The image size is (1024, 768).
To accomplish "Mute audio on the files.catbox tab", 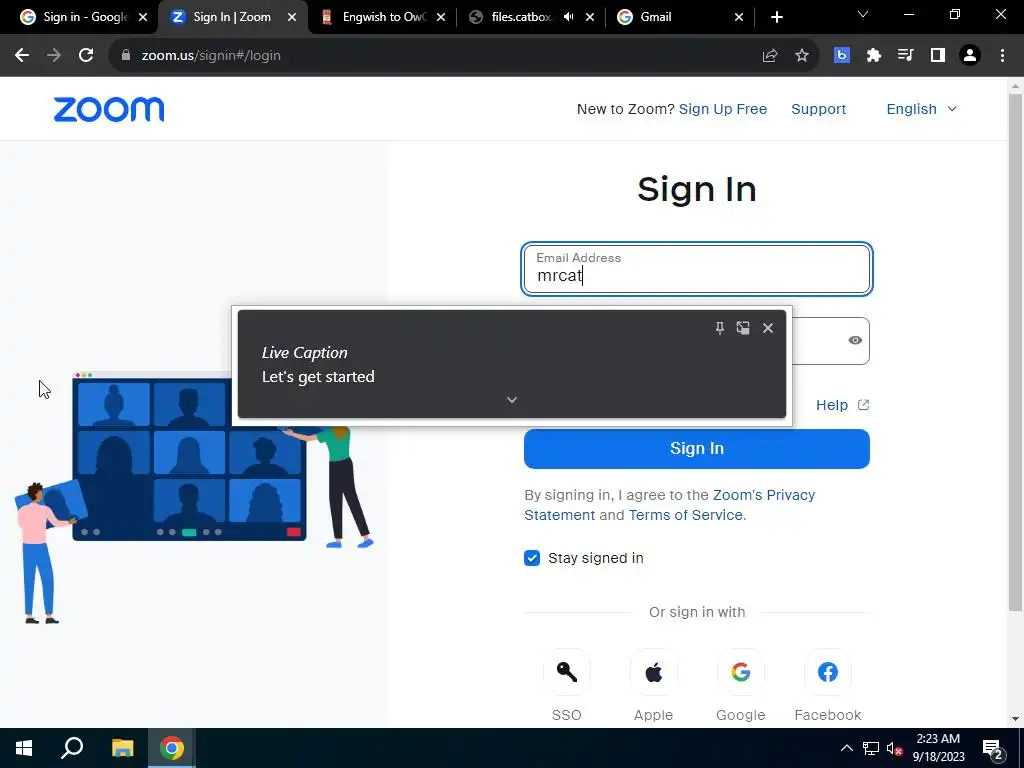I will (x=569, y=17).
